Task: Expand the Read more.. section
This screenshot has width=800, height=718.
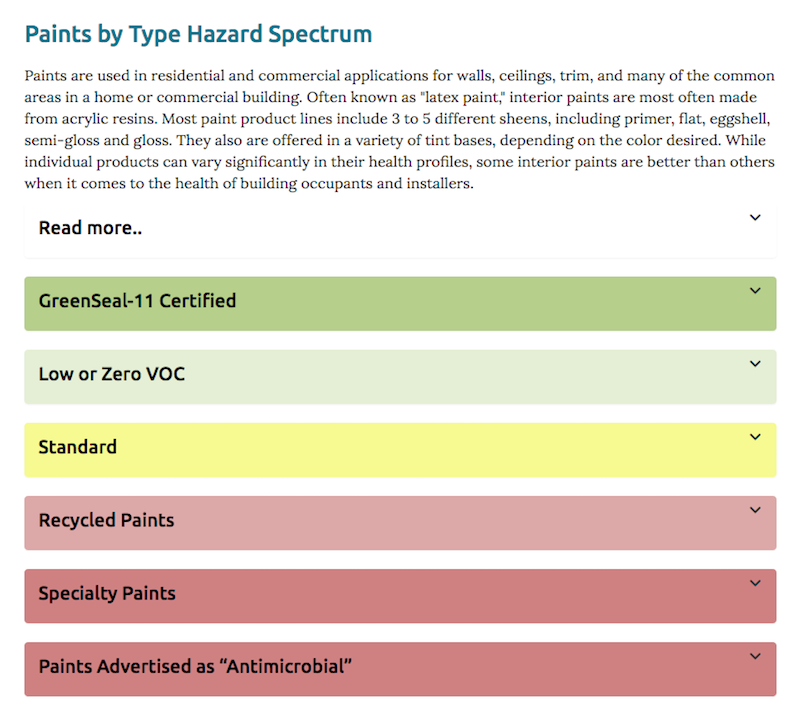Action: (x=400, y=228)
